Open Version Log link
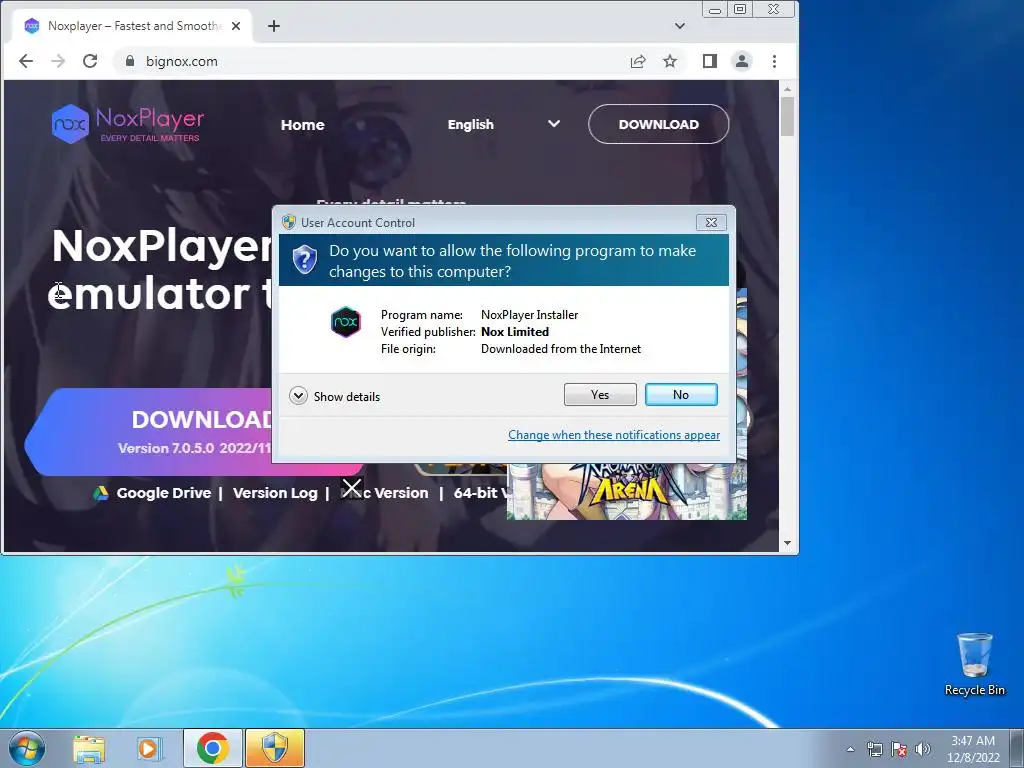Screen dimensions: 1024x768 275,493
